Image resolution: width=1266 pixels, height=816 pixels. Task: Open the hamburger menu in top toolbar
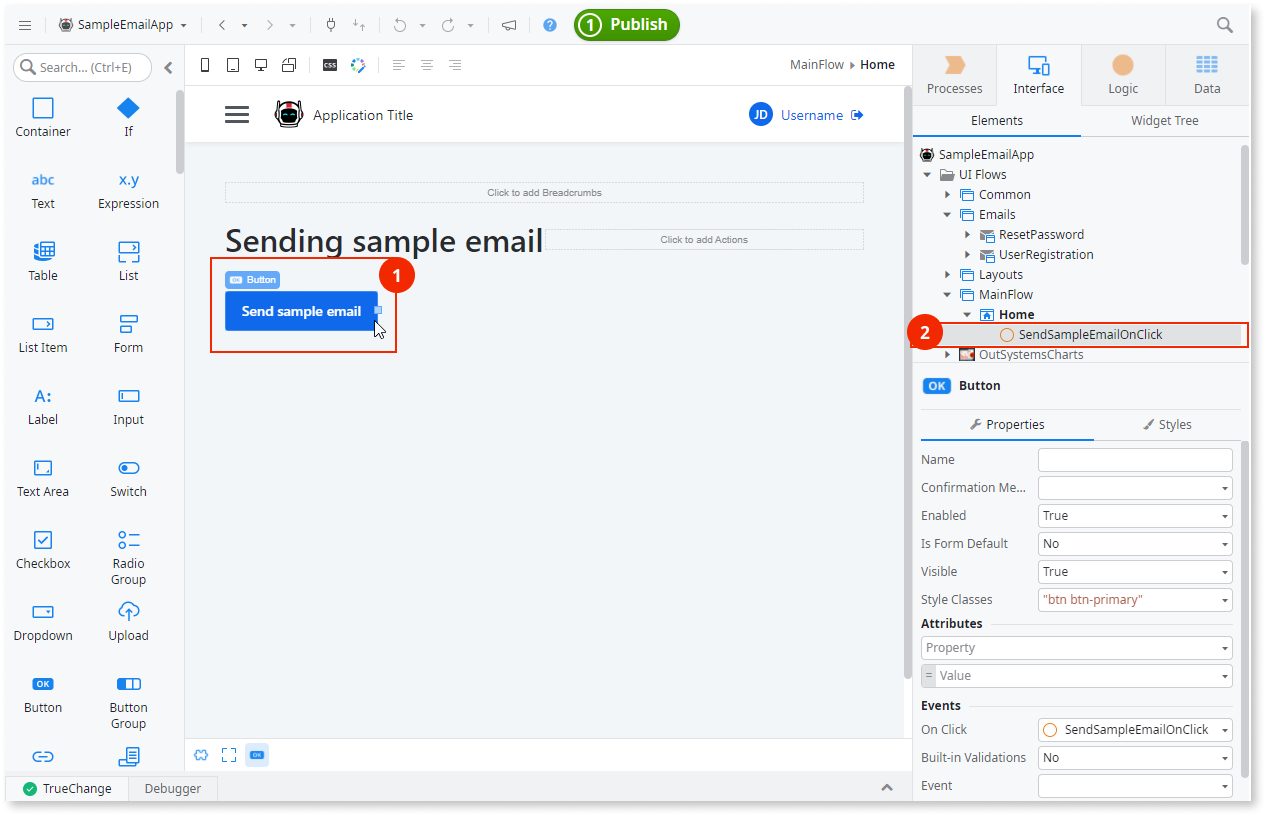(25, 25)
